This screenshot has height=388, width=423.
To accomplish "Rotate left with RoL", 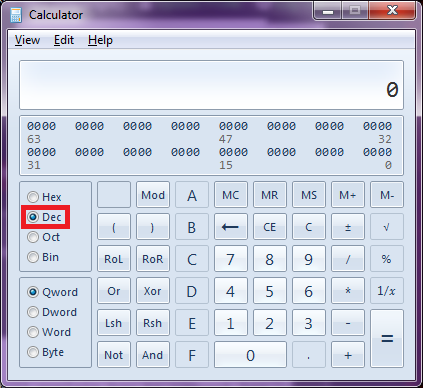I will 114,259.
